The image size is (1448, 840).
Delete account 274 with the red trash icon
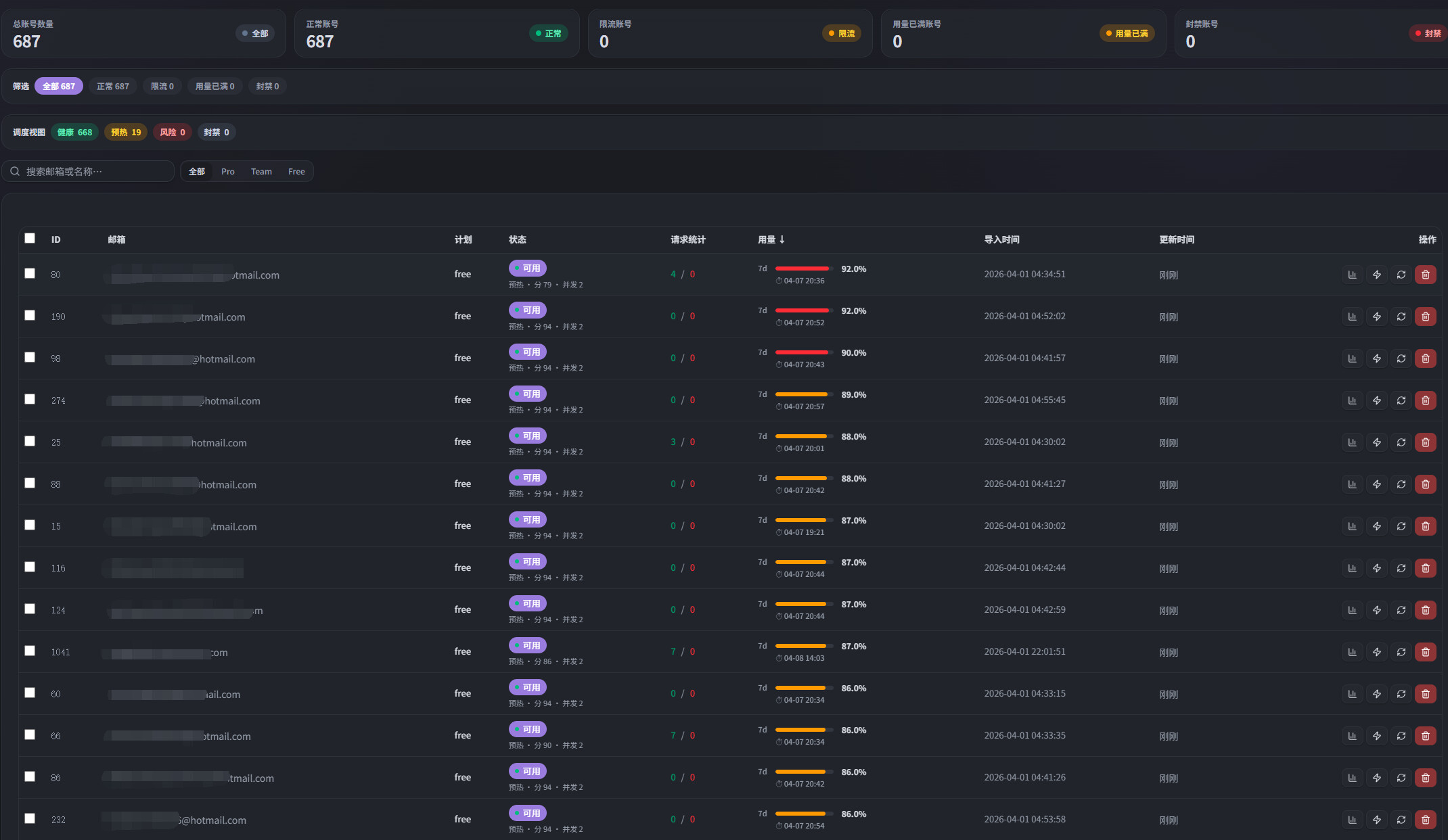(1425, 400)
